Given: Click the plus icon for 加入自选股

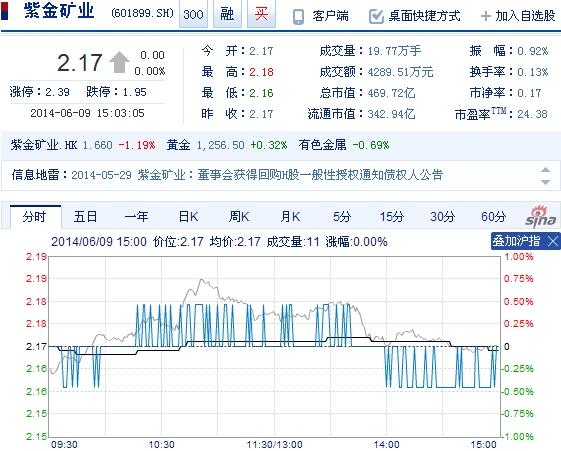Looking at the screenshot, I should point(485,16).
